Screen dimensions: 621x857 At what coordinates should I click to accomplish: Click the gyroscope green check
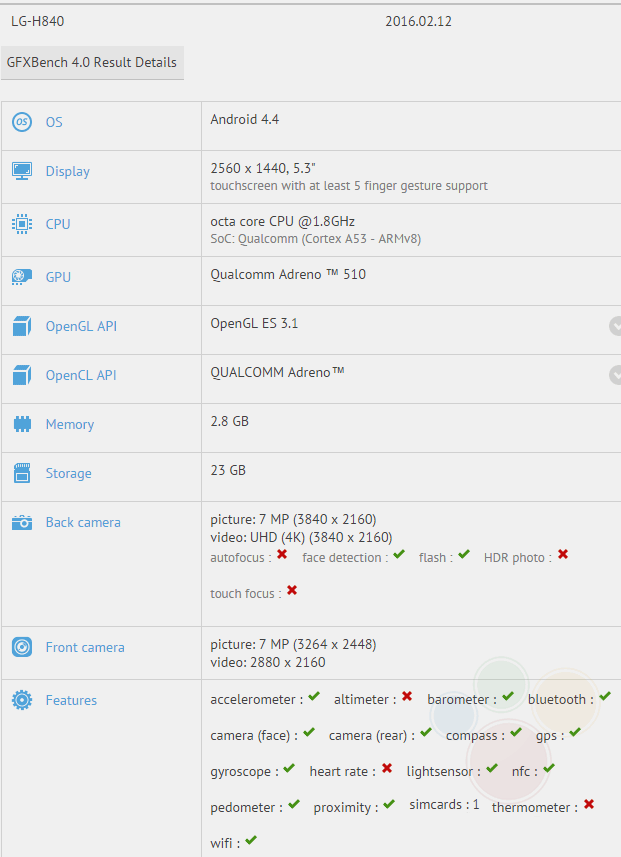click(x=289, y=768)
